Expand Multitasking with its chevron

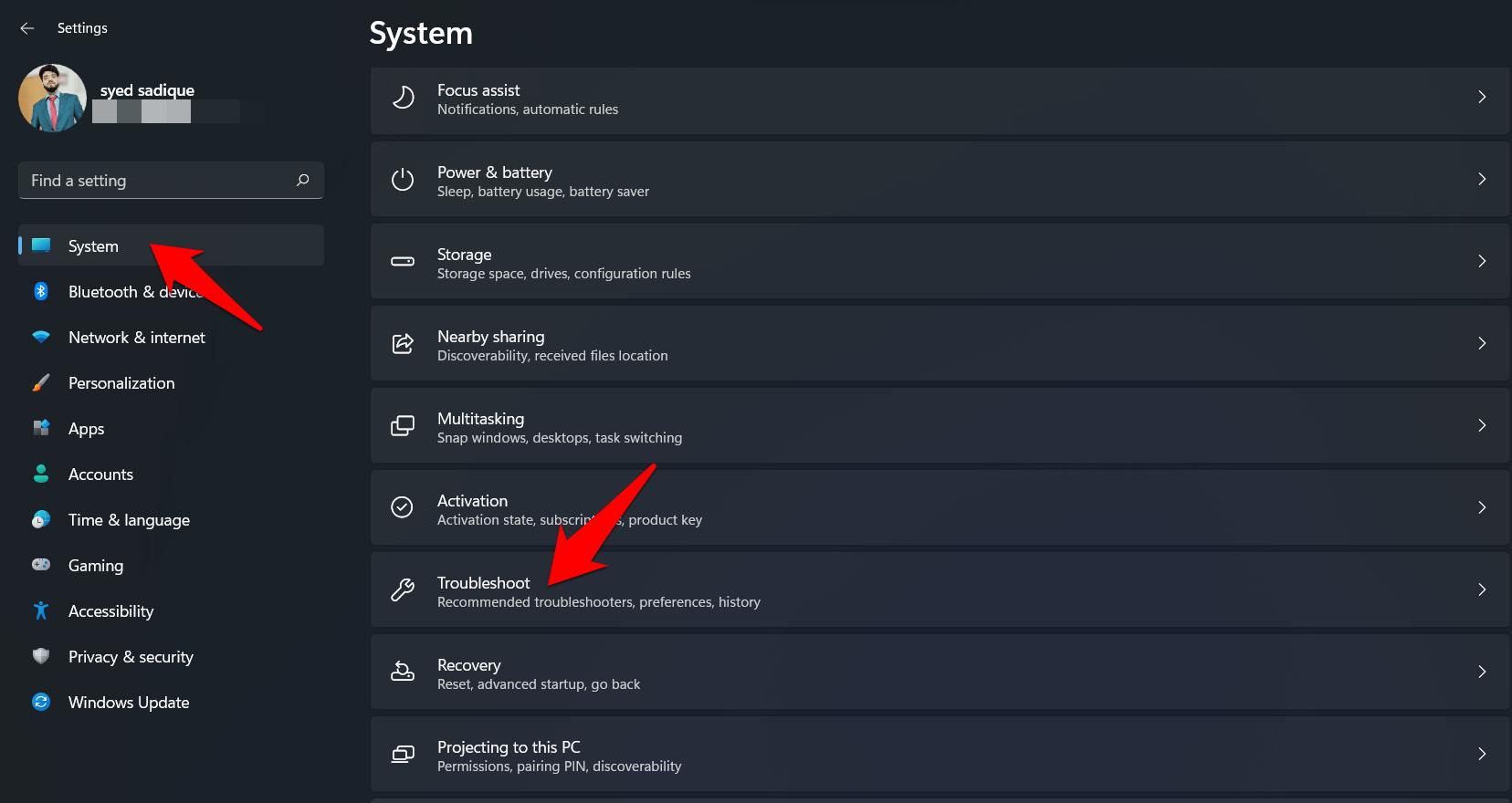tap(1481, 426)
